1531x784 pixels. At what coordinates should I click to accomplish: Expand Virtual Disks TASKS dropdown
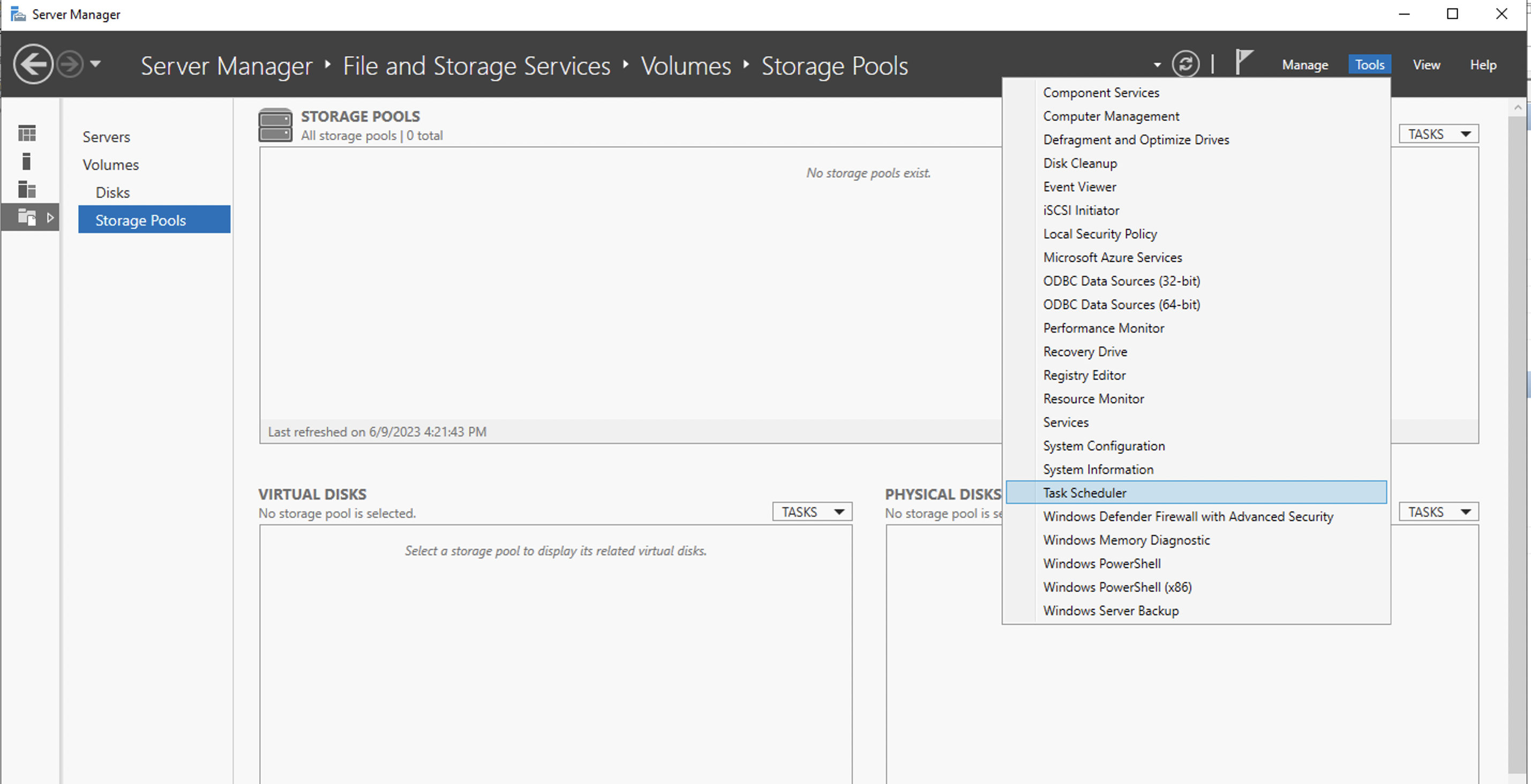[812, 512]
